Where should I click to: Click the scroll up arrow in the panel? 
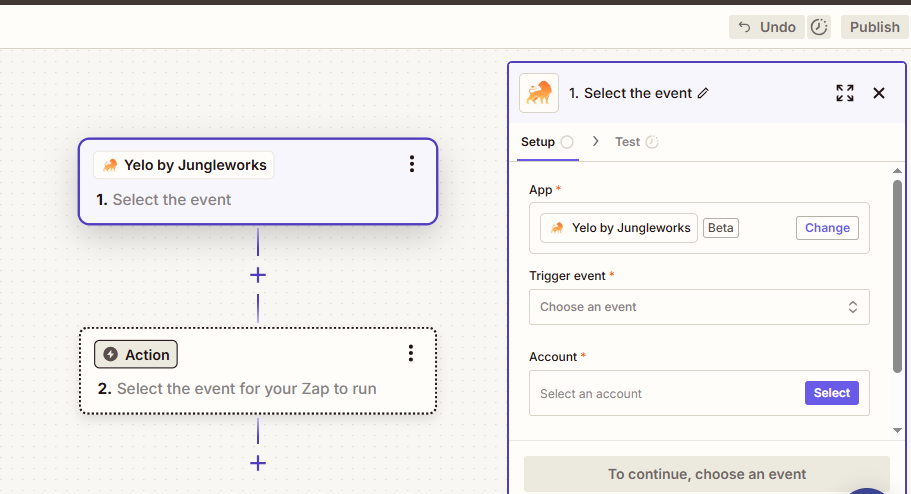897,171
